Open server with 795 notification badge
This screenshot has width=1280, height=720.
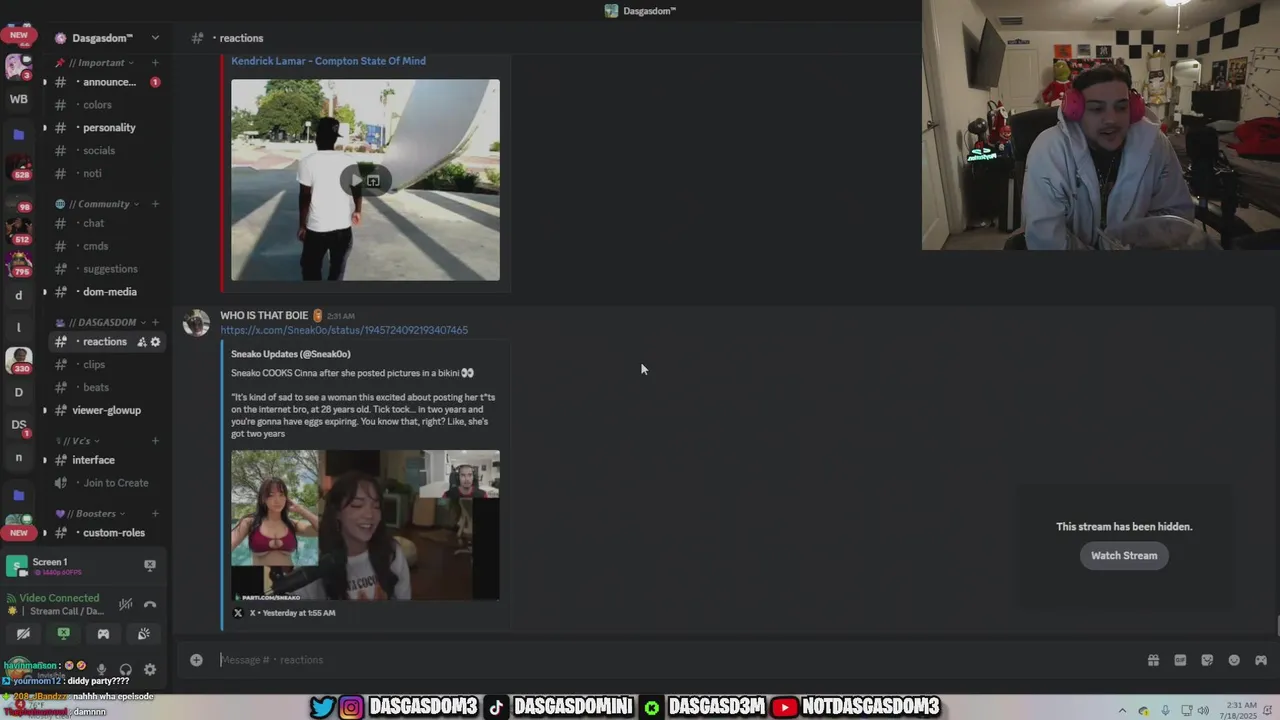tap(18, 265)
